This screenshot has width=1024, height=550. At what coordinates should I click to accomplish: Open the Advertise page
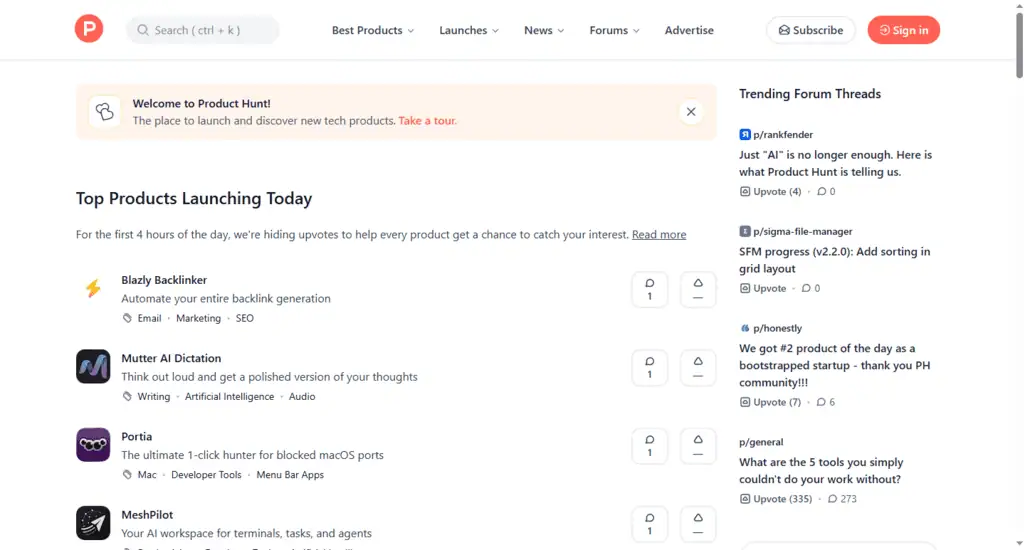689,30
